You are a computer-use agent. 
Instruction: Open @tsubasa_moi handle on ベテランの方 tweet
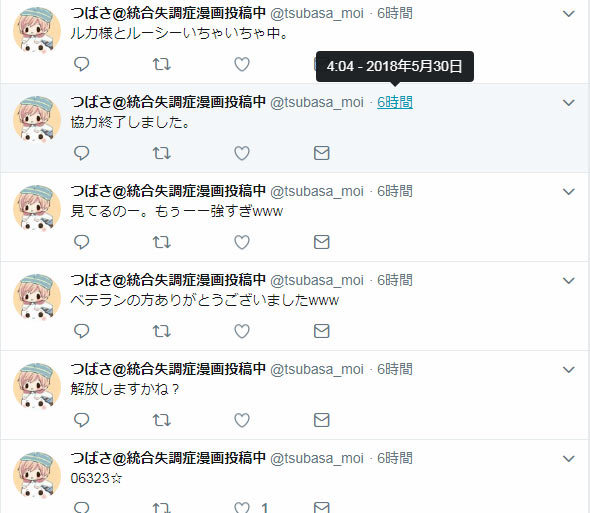pos(317,280)
